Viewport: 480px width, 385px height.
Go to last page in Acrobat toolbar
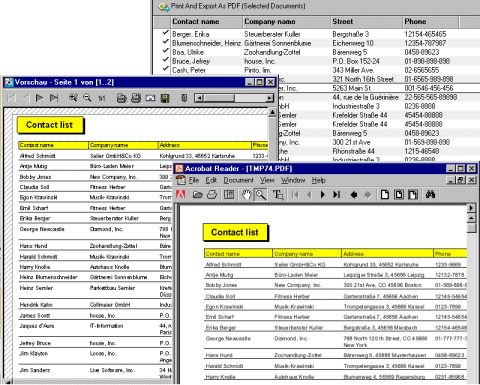(x=337, y=195)
